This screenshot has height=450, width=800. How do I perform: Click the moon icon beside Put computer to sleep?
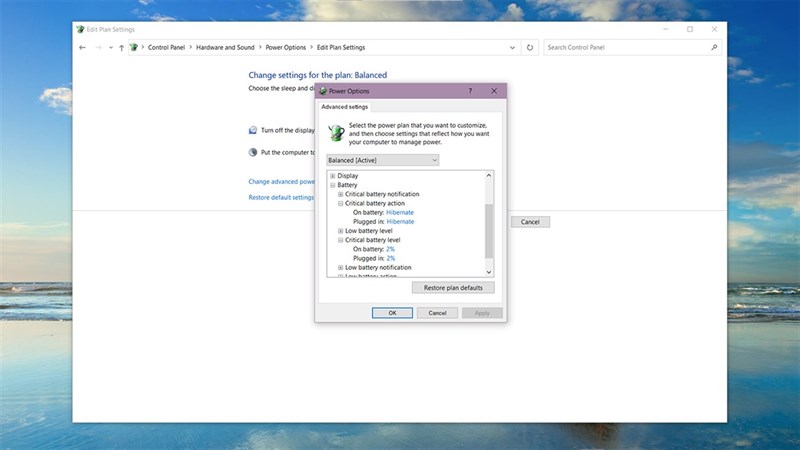[x=253, y=152]
